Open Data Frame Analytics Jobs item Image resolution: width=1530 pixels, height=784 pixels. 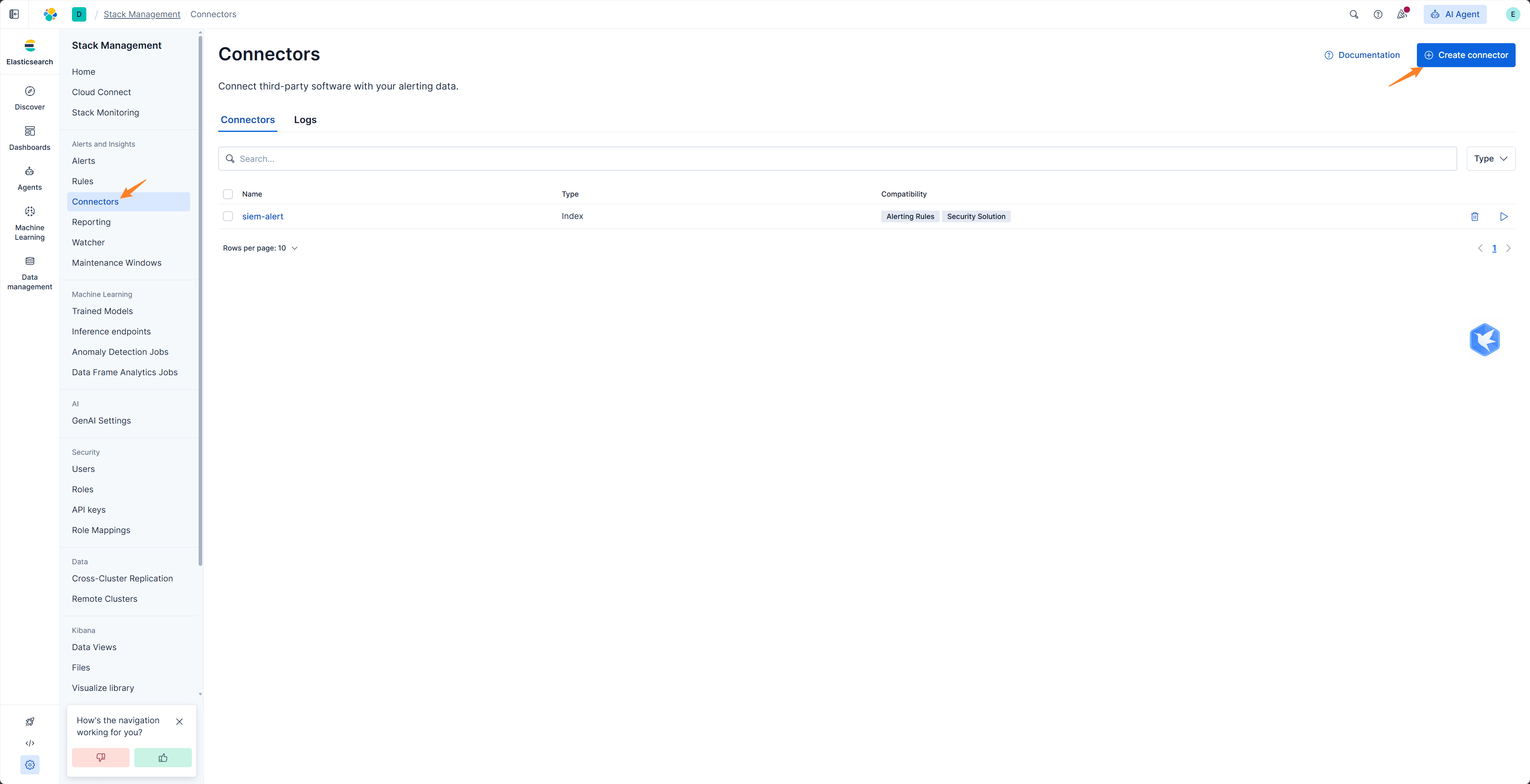point(125,372)
